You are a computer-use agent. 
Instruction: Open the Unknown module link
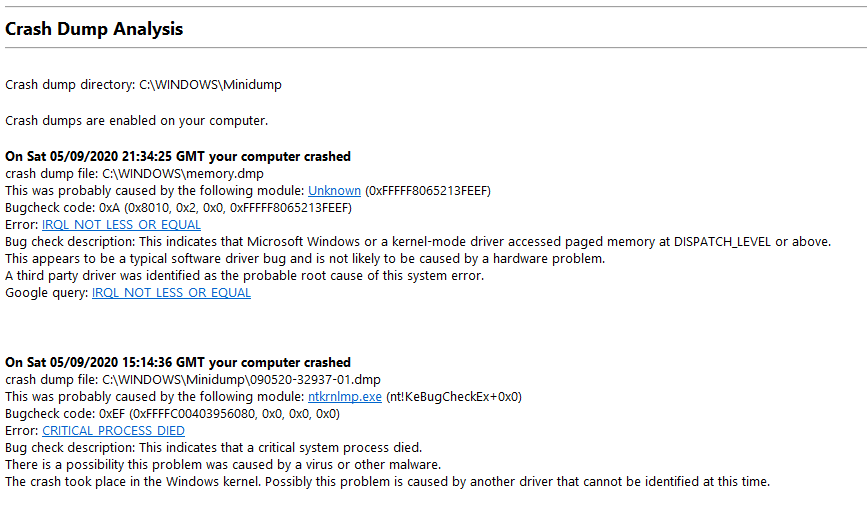coord(334,191)
